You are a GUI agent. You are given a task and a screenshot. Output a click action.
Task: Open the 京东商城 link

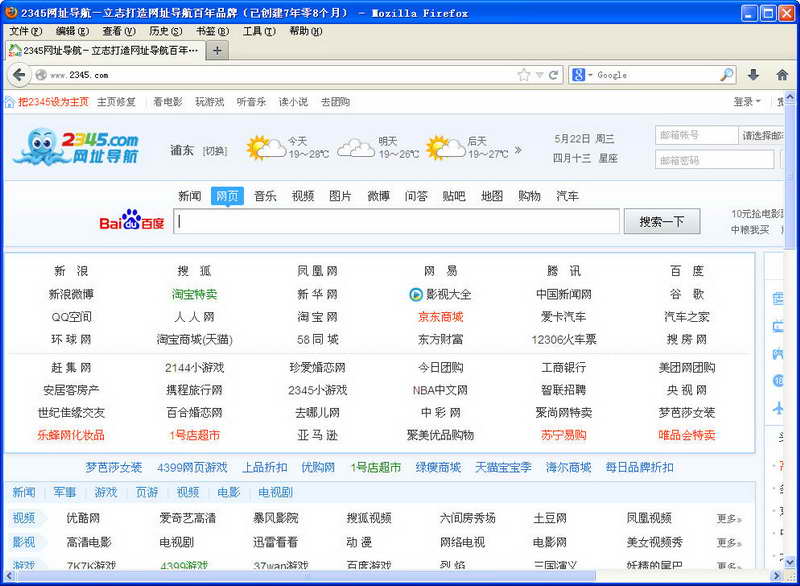coord(441,317)
